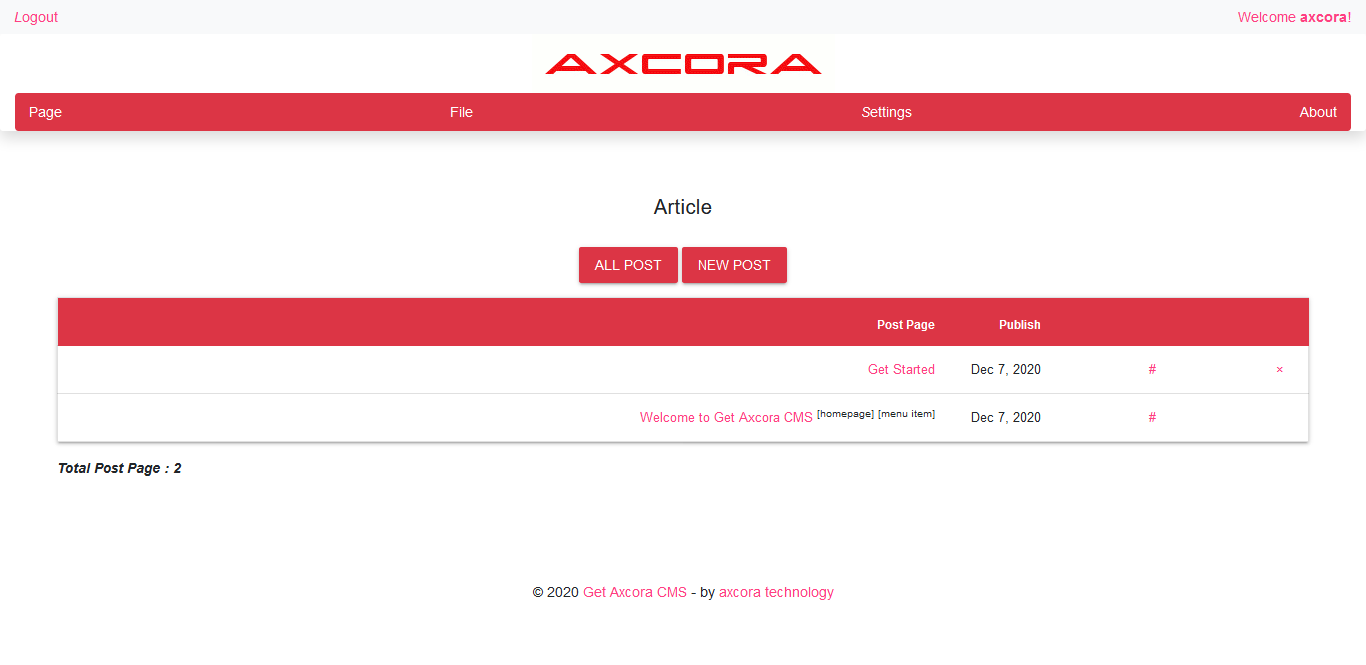The height and width of the screenshot is (665, 1366).
Task: Open the Page menu
Action: point(45,112)
